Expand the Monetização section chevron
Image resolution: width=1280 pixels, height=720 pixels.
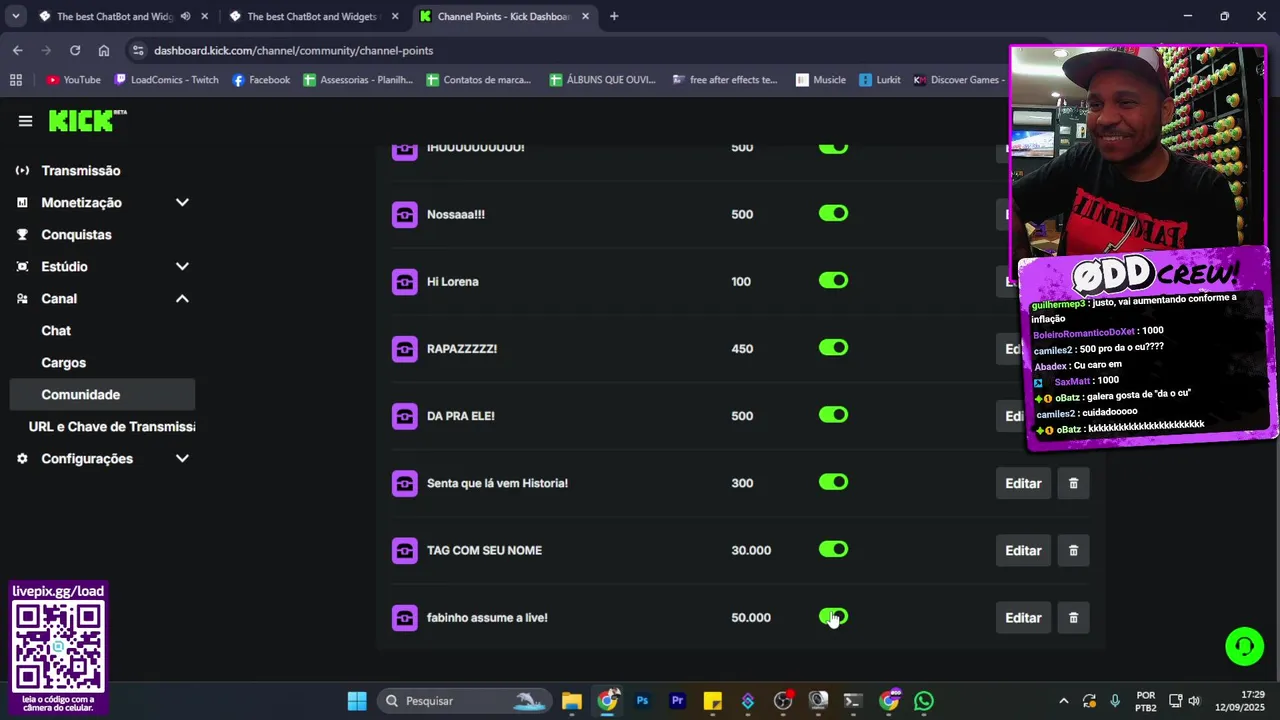182,203
